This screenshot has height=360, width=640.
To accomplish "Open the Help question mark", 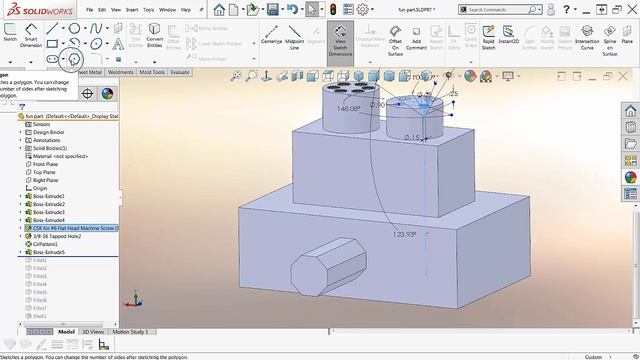I will coord(566,9).
